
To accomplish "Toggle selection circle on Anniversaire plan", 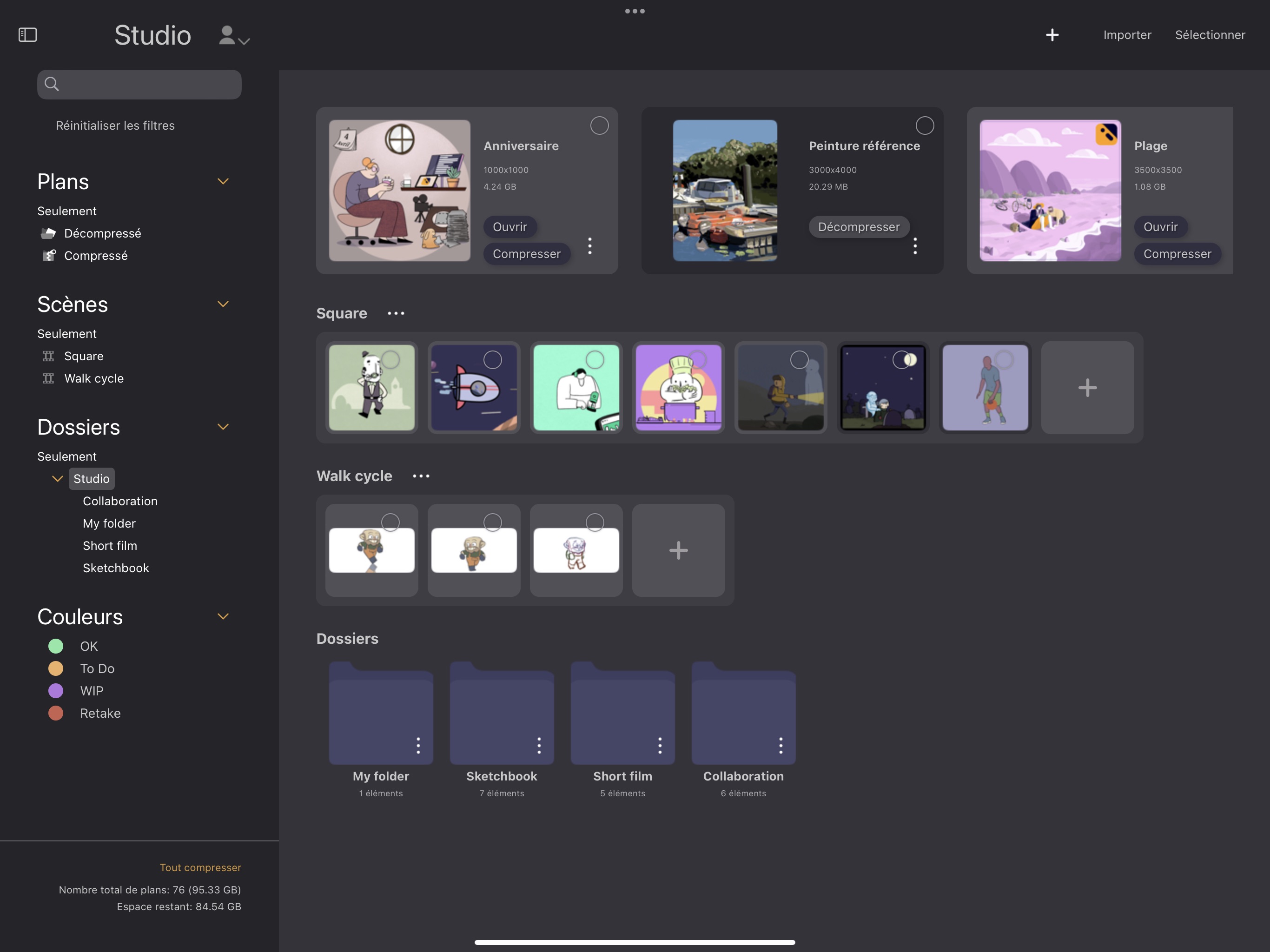I will [599, 125].
